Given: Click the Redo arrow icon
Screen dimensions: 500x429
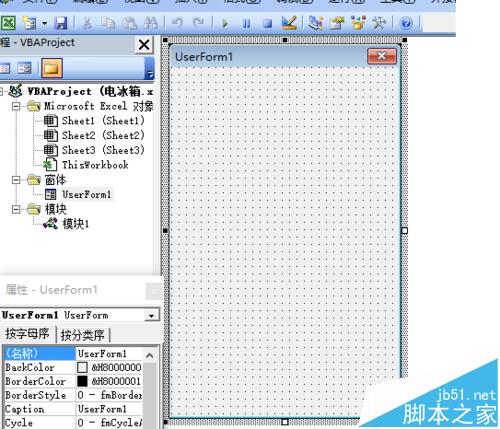Looking at the screenshot, I should [x=199, y=23].
